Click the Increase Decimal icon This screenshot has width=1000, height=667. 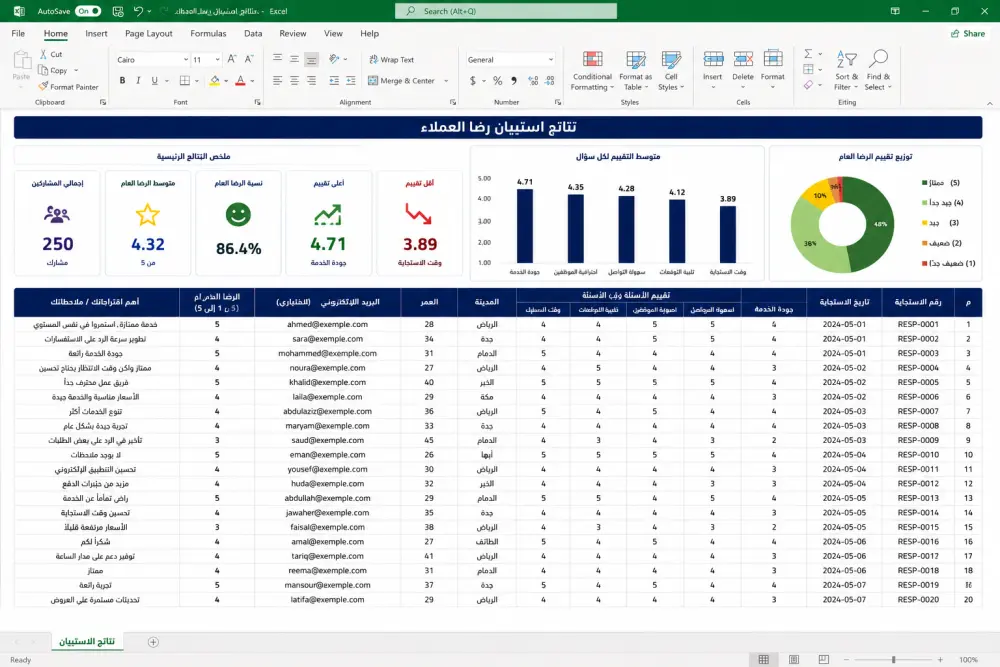coord(533,80)
